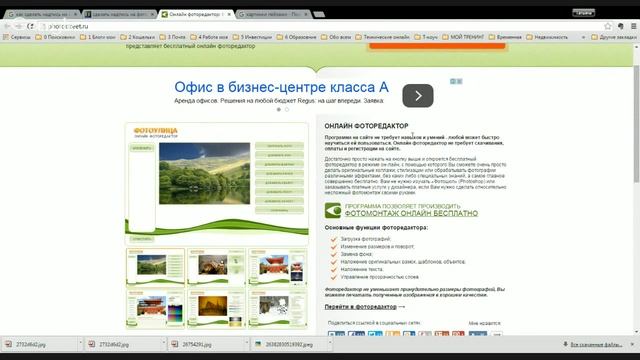Select the first ad carousel dot

279,109
